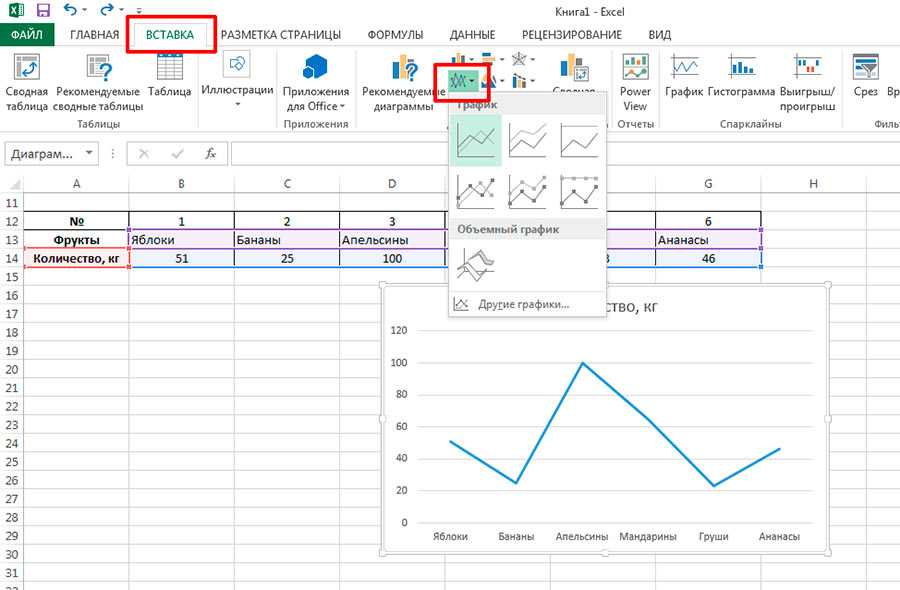The height and width of the screenshot is (590, 900).
Task: Choose stacked line with markers chart type
Action: tap(527, 192)
